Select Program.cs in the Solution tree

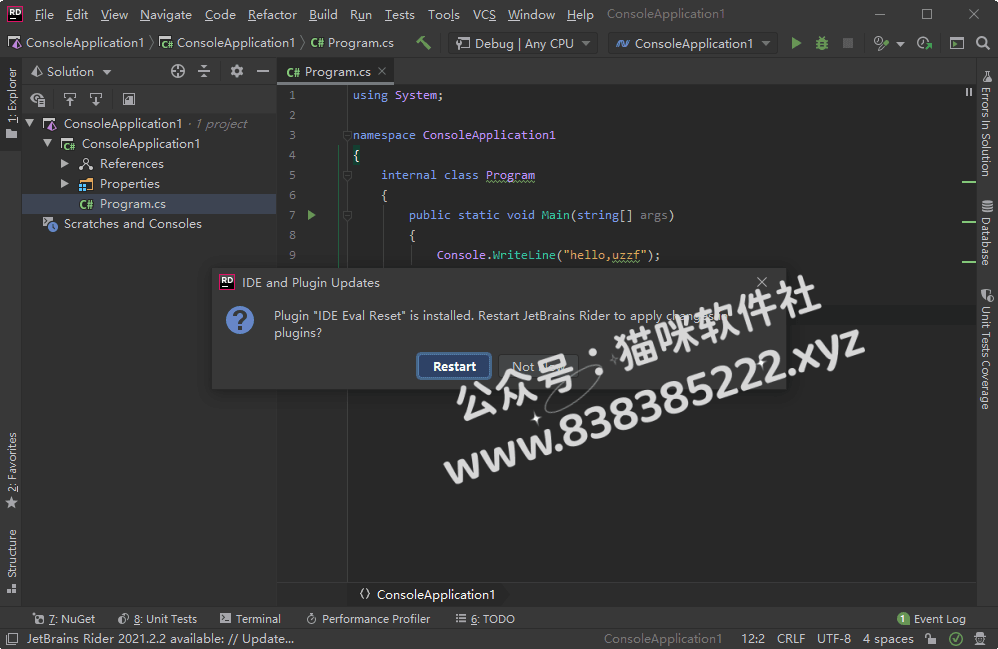(x=149, y=204)
